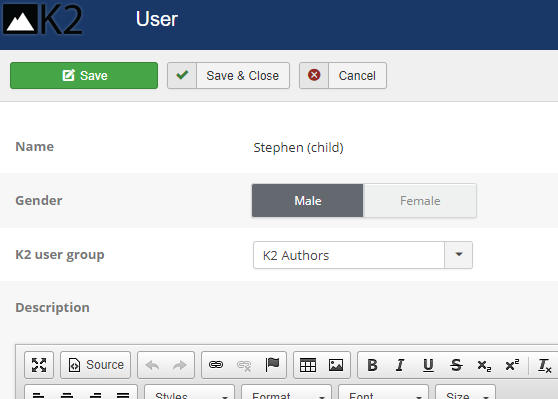Viewport: 558px width, 399px height.
Task: Switch editor to Source view
Action: pyautogui.click(x=96, y=365)
